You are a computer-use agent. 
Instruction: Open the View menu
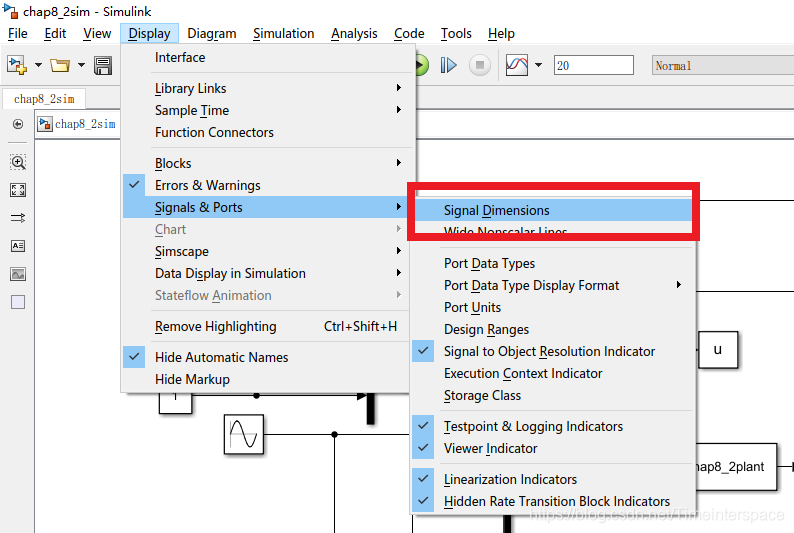(97, 33)
